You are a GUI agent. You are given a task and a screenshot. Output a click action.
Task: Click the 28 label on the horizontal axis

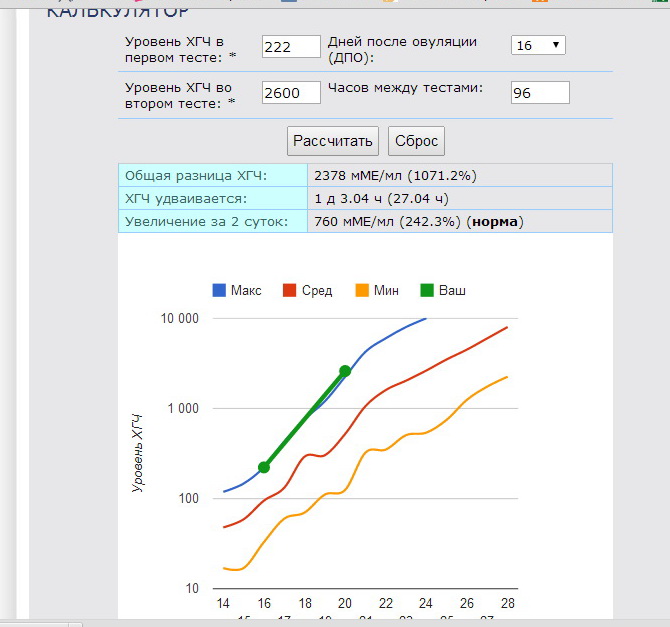508,604
